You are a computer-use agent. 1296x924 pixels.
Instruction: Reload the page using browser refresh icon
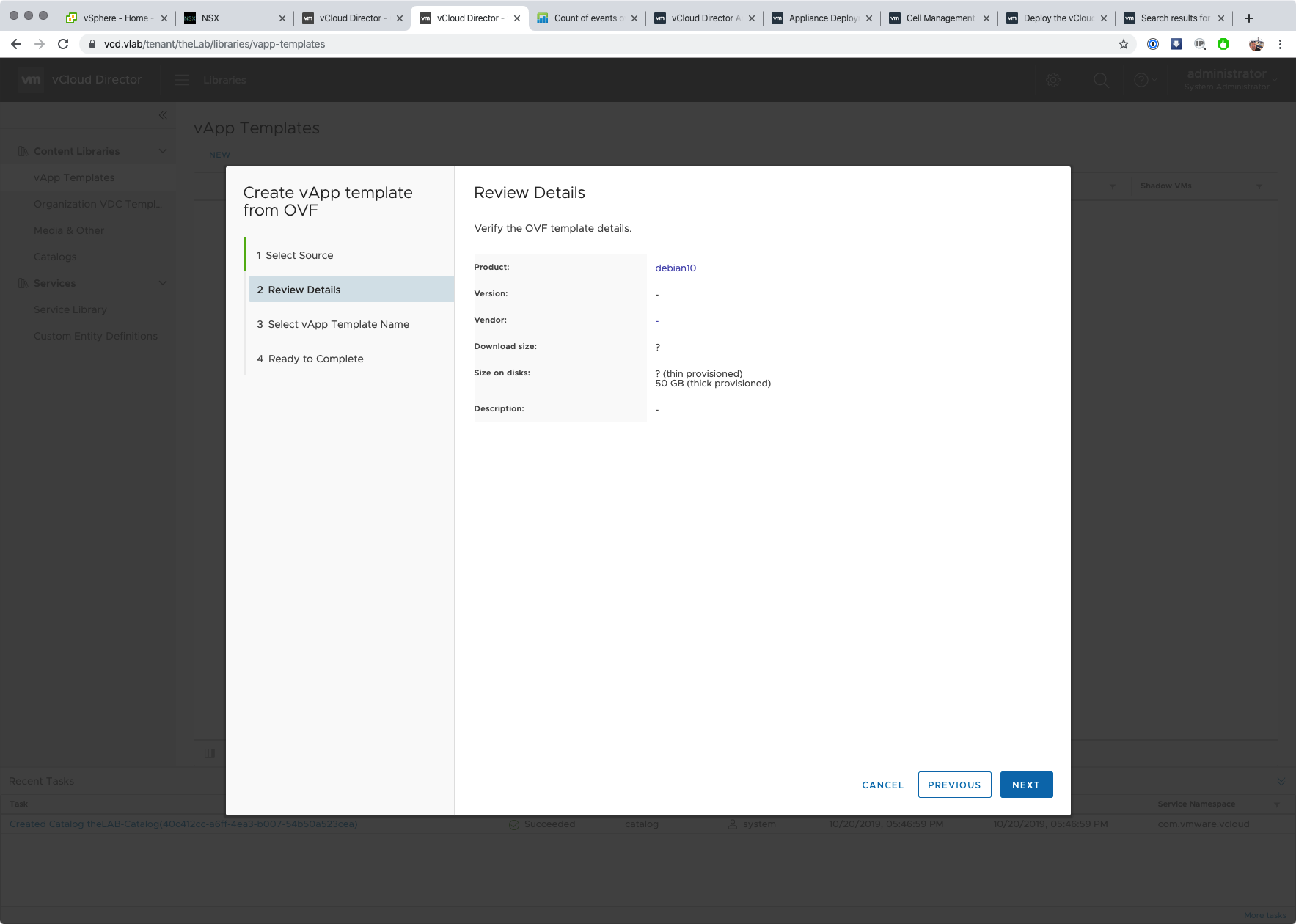pos(63,44)
